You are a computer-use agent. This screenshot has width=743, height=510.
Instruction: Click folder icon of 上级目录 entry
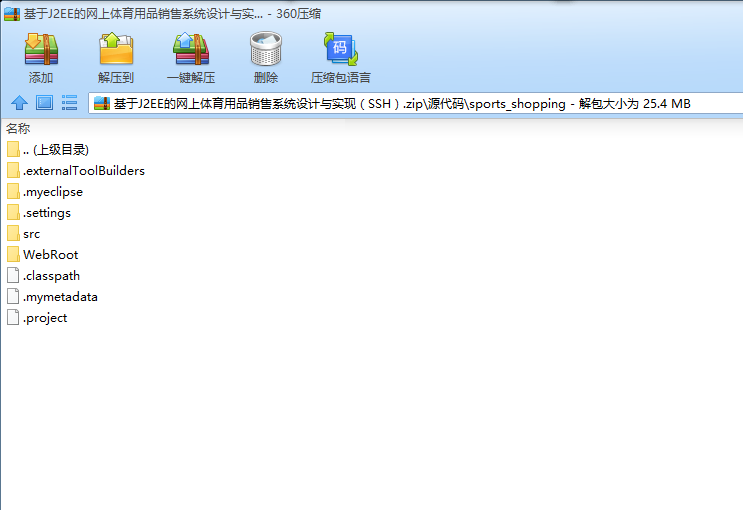tap(13, 150)
